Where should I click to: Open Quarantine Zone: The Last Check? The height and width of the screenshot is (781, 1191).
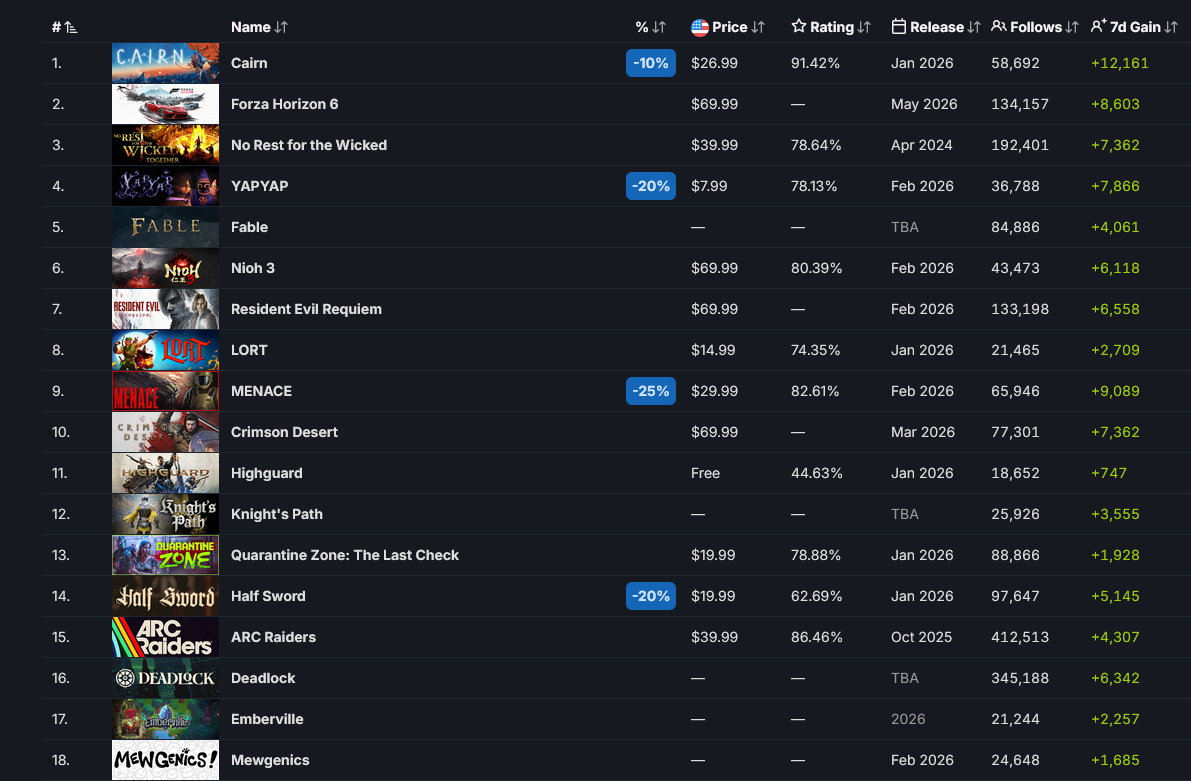[x=345, y=555]
